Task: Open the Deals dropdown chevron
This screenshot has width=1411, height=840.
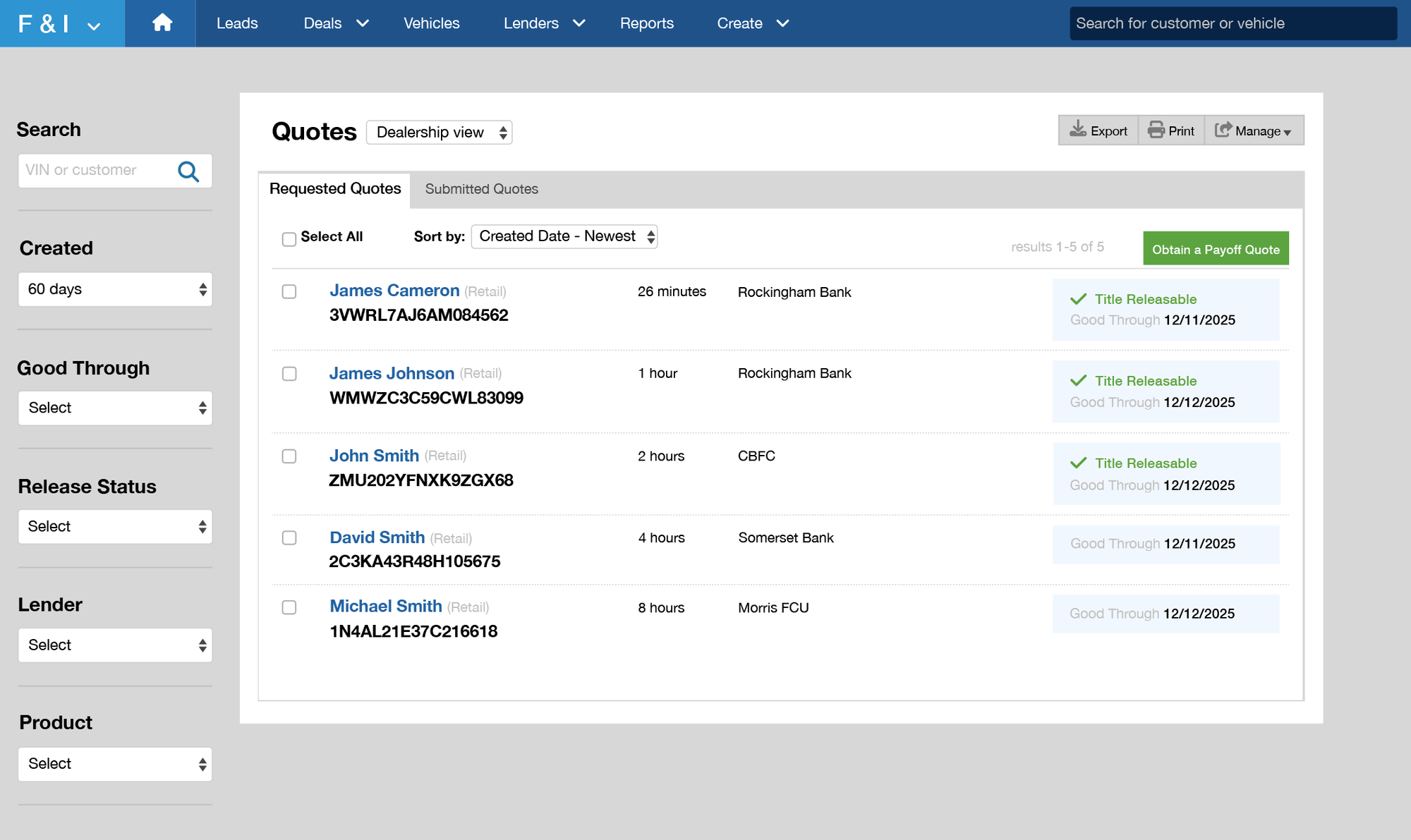Action: tap(363, 23)
